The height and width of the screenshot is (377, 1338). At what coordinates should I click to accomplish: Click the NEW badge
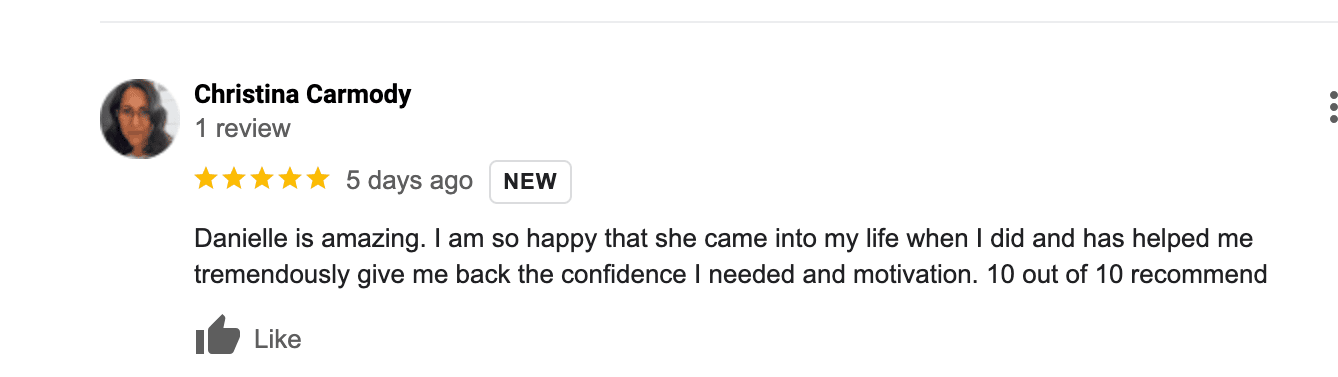pos(530,181)
